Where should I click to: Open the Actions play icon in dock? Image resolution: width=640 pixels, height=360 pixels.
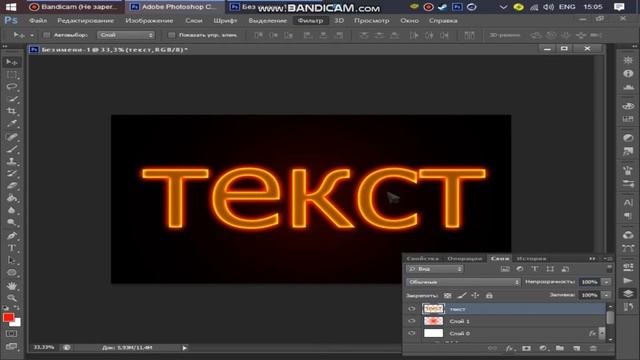click(x=628, y=280)
